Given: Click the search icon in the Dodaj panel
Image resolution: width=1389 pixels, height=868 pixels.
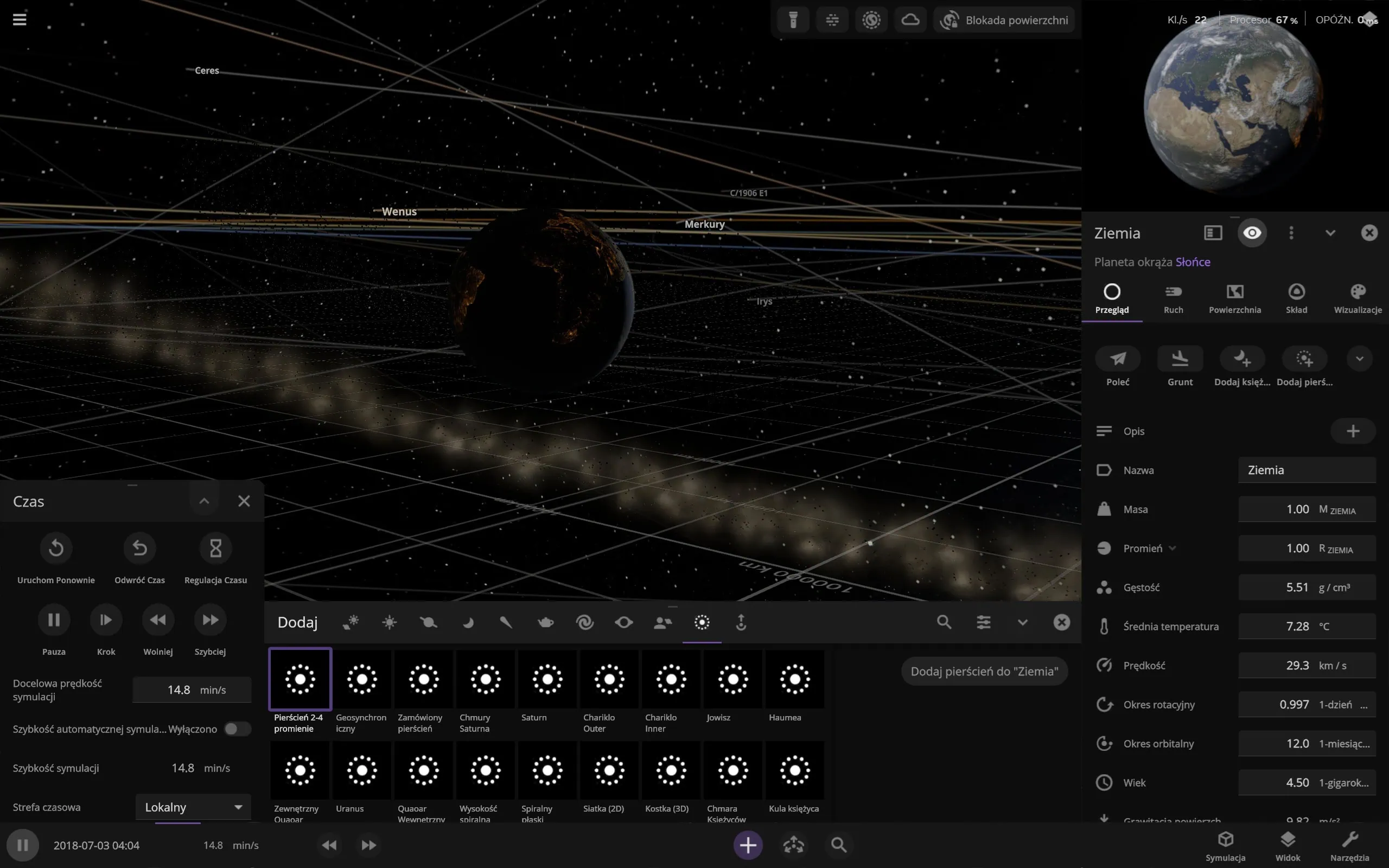Looking at the screenshot, I should click(944, 622).
